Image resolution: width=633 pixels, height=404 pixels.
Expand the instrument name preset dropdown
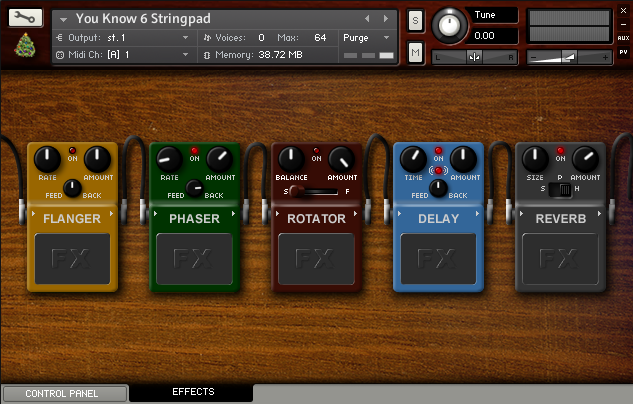click(x=64, y=19)
